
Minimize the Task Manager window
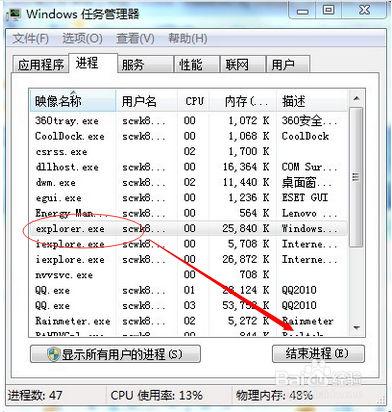click(303, 11)
